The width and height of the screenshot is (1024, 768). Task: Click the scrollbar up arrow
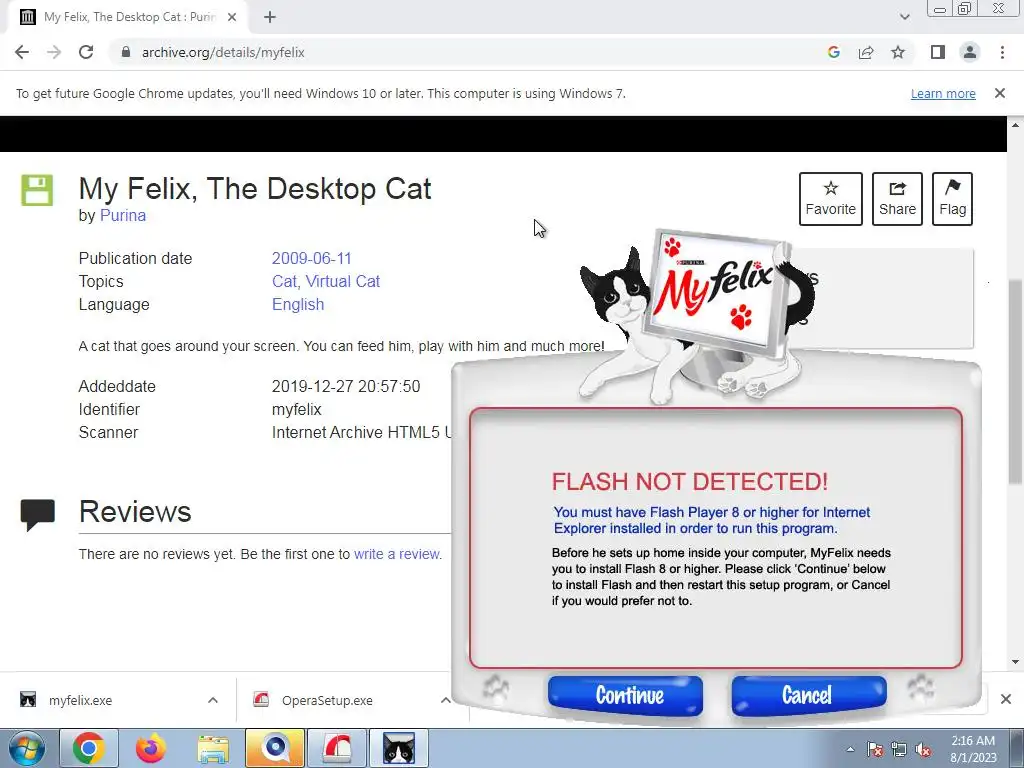(x=1015, y=124)
